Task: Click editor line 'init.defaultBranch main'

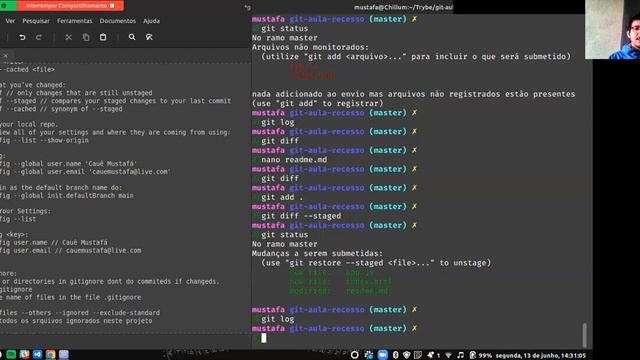Action: 67,196
